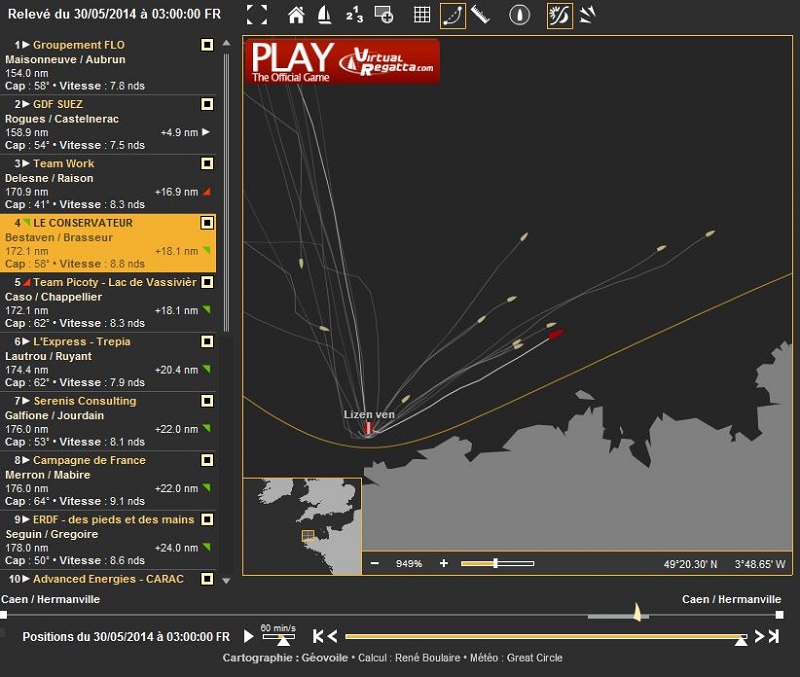This screenshot has width=800, height=677.
Task: Click the sailboat icon in toolbar
Action: pyautogui.click(x=324, y=15)
